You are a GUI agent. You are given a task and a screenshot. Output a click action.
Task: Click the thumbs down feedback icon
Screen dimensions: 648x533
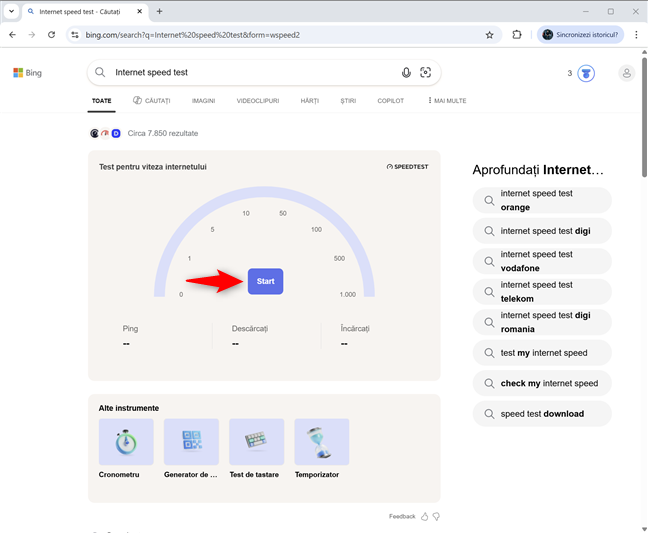point(436,517)
